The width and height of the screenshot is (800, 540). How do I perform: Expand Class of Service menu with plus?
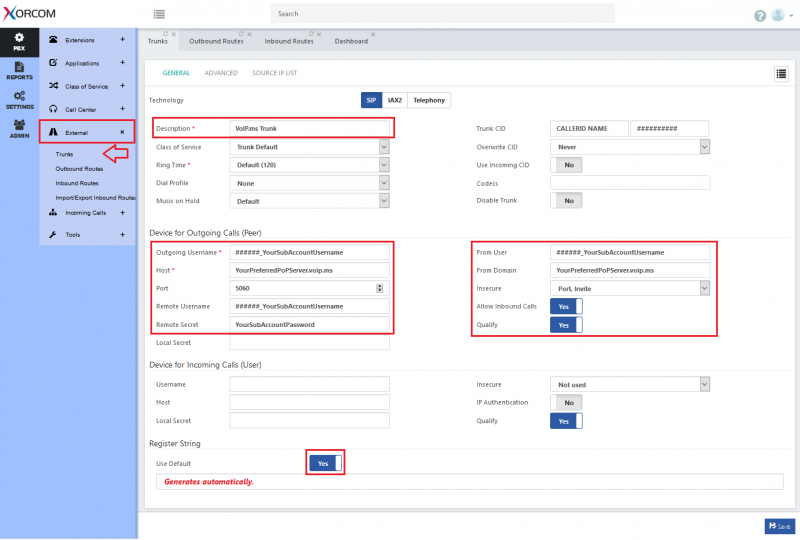click(x=122, y=86)
